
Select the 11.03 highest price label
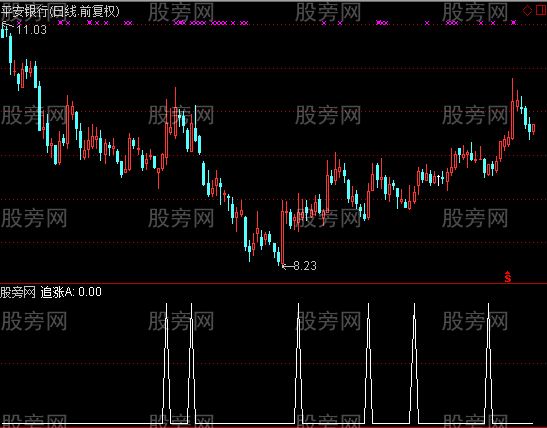tap(31, 30)
